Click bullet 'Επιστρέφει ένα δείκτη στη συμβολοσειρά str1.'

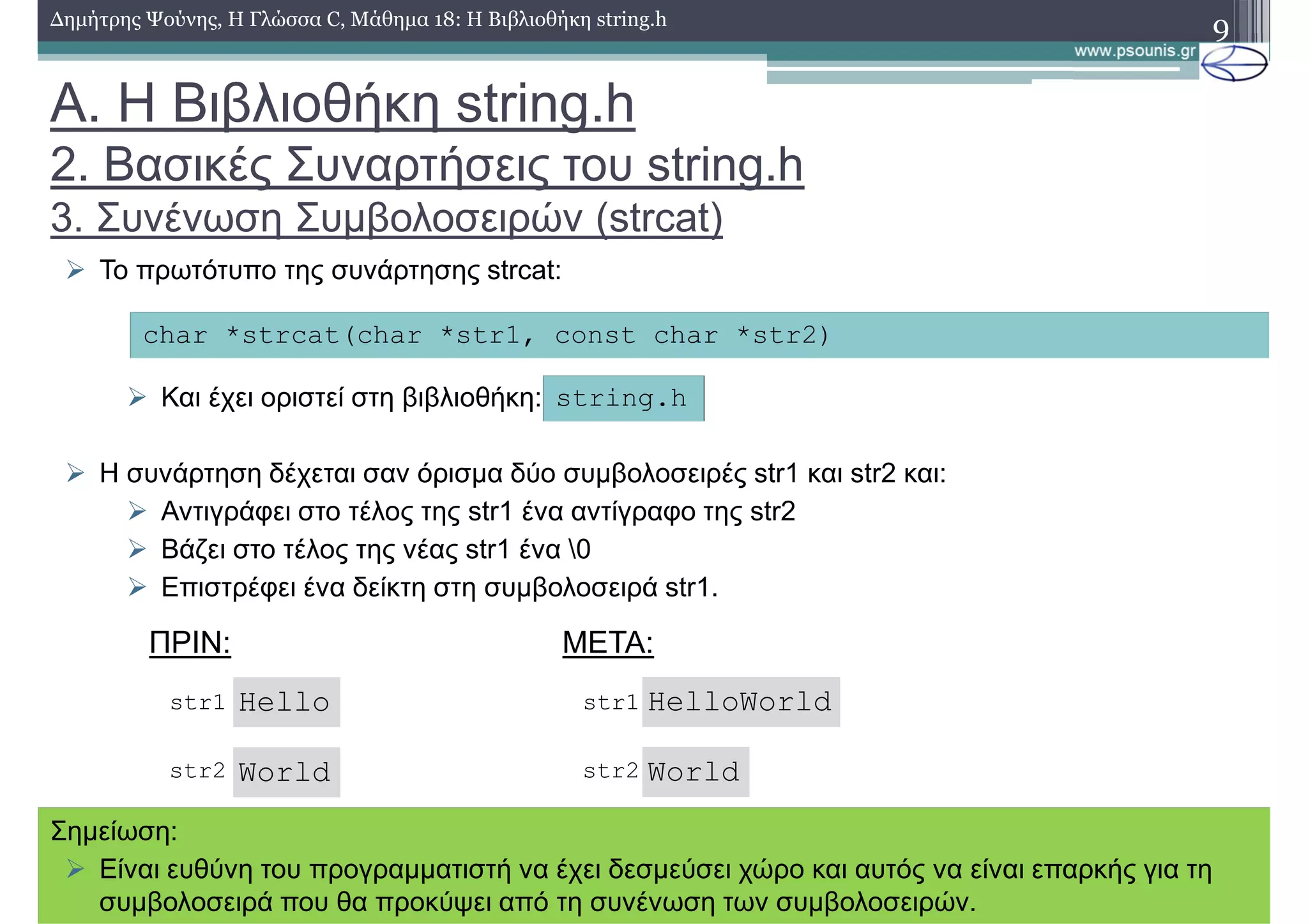pos(439,587)
